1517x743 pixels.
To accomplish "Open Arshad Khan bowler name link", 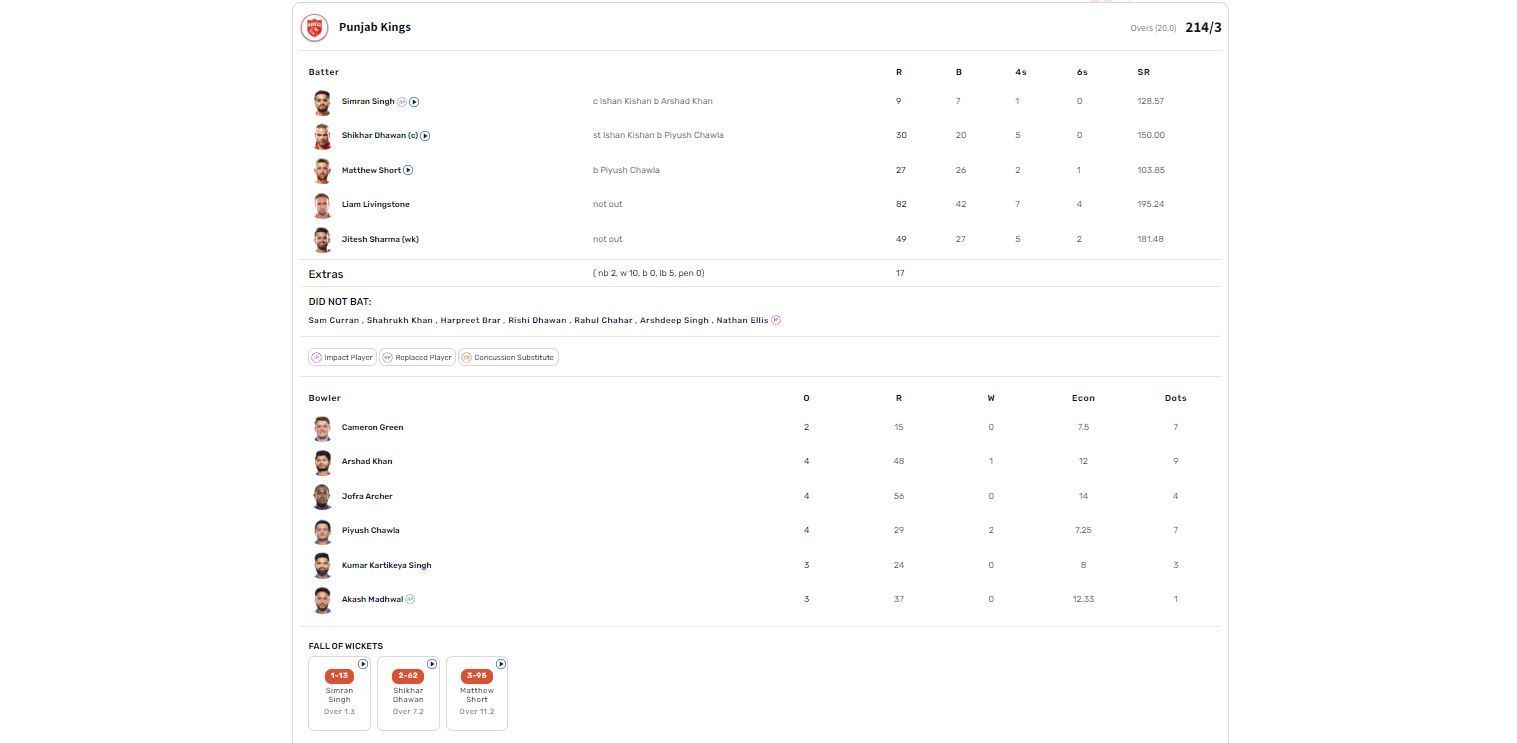I will pyautogui.click(x=367, y=461).
